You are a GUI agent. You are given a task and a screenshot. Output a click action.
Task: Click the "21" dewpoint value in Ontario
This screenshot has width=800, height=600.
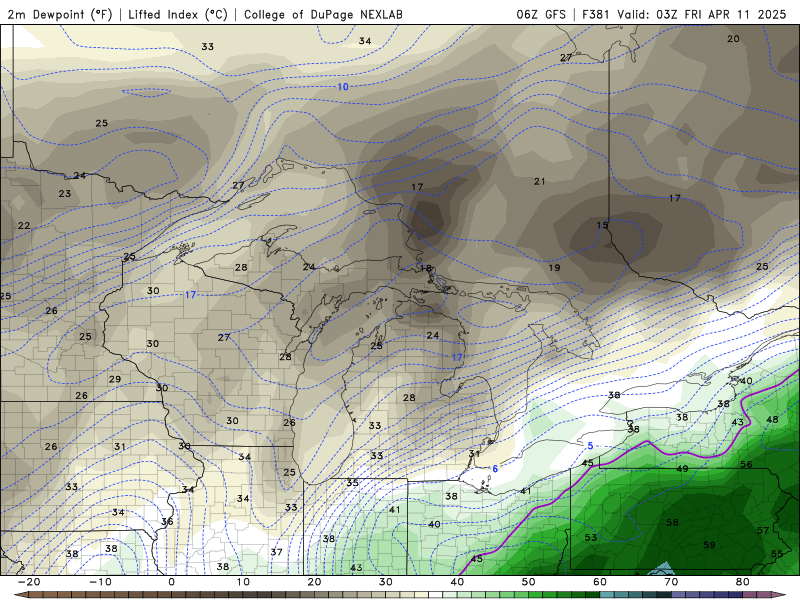[x=540, y=181]
